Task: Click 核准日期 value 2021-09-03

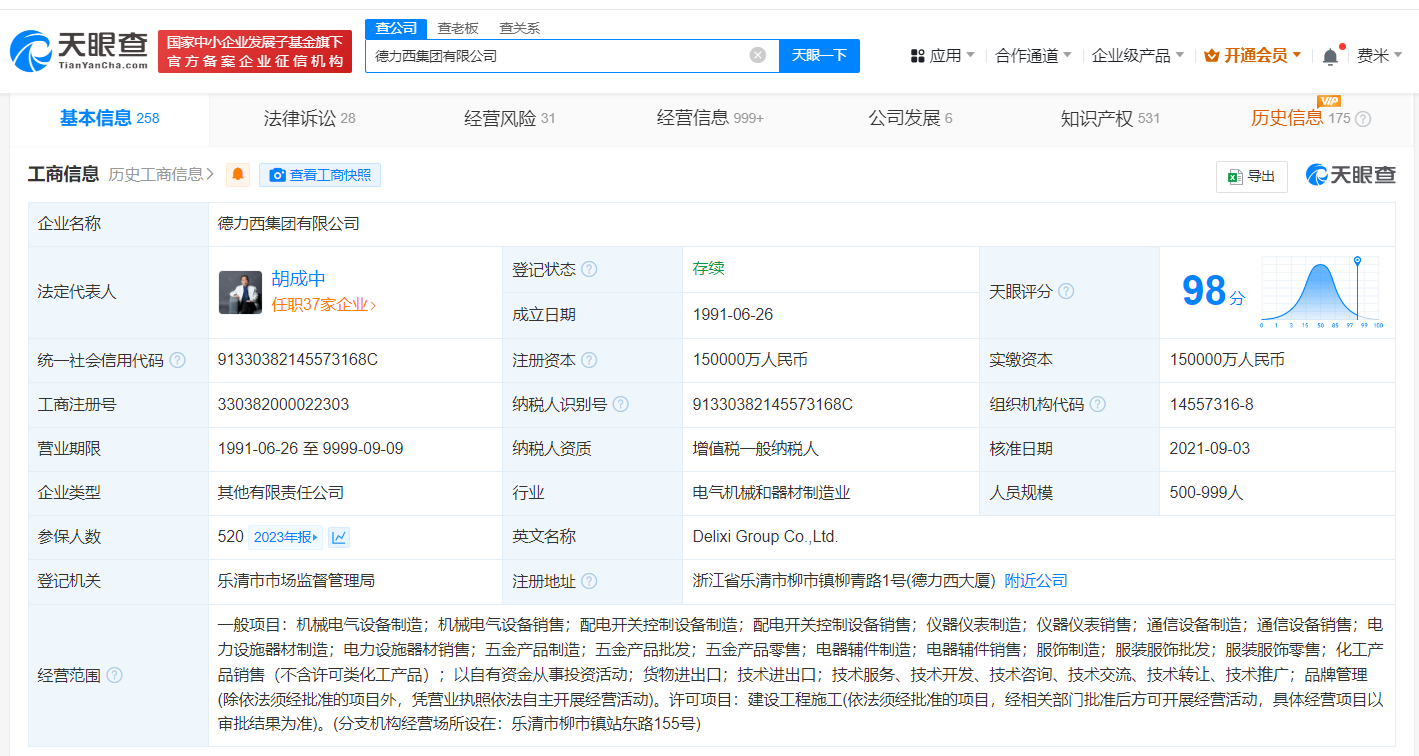Action: 1209,449
